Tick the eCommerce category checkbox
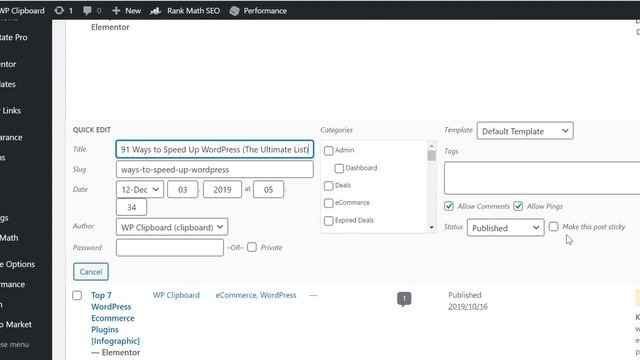This screenshot has height=360, width=640. (x=329, y=203)
